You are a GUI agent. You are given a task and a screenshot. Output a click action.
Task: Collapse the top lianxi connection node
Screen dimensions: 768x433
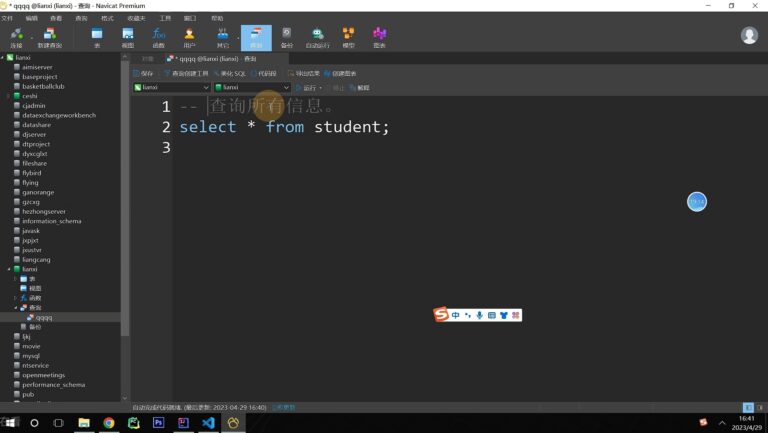point(2,58)
